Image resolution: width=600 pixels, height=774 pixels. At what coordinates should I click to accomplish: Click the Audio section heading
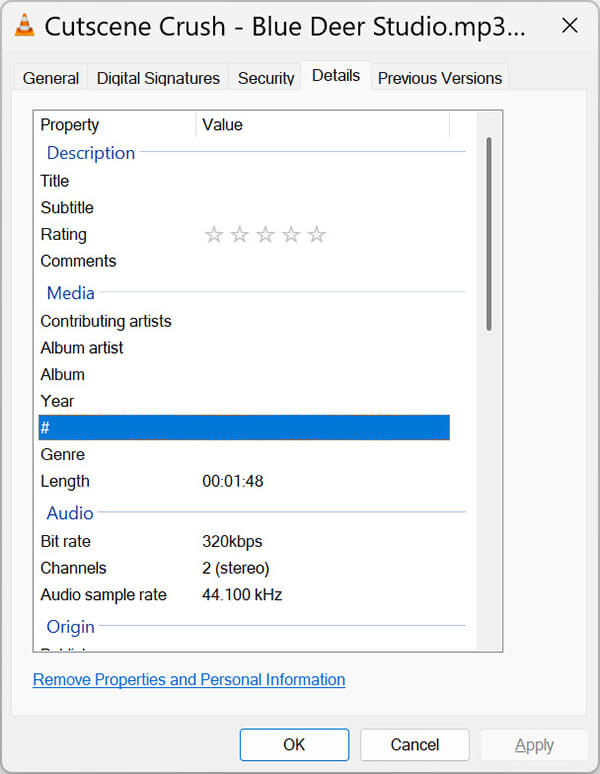point(70,513)
